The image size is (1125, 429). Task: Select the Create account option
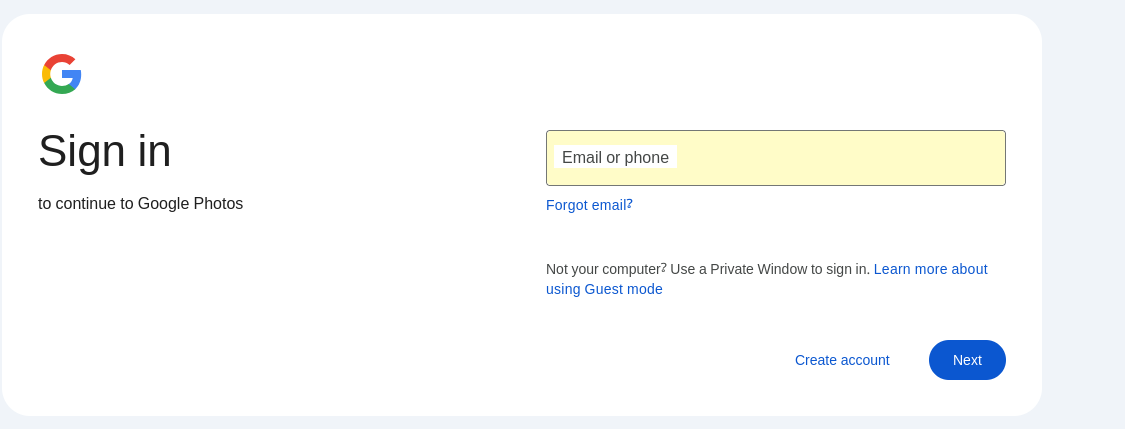[842, 360]
